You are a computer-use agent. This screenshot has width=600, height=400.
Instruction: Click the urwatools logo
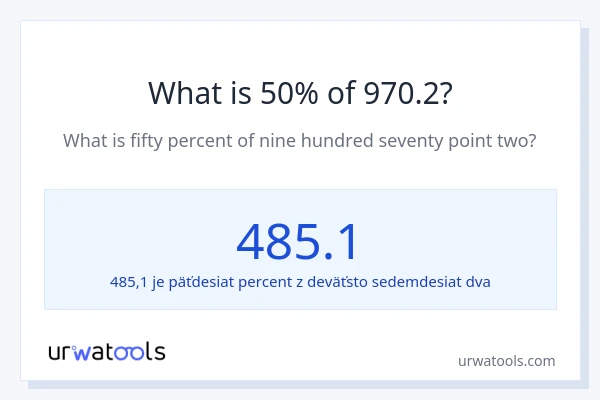click(x=107, y=352)
